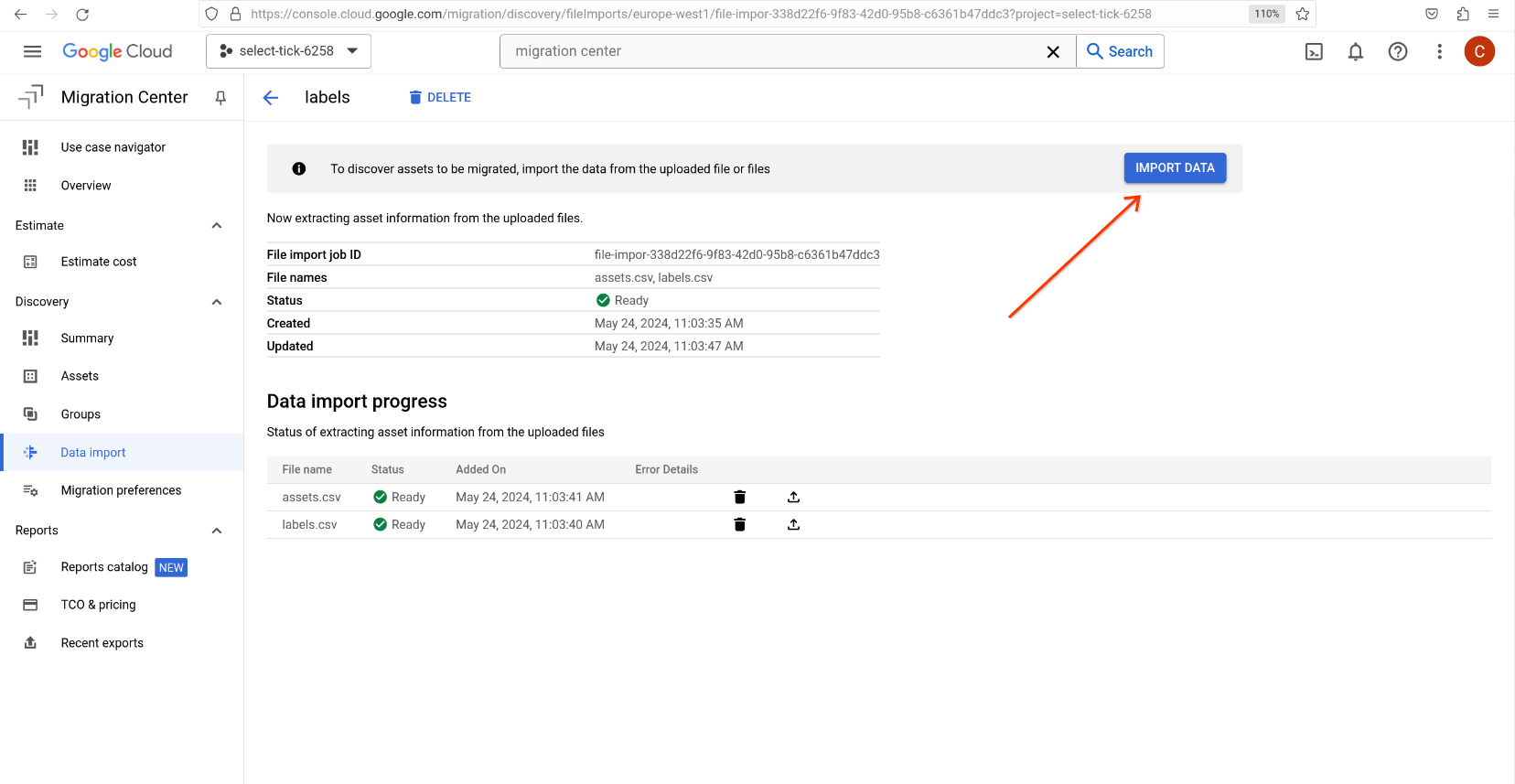Pin Migration Center to navigation
Viewport: 1515px width, 784px height.
(220, 98)
